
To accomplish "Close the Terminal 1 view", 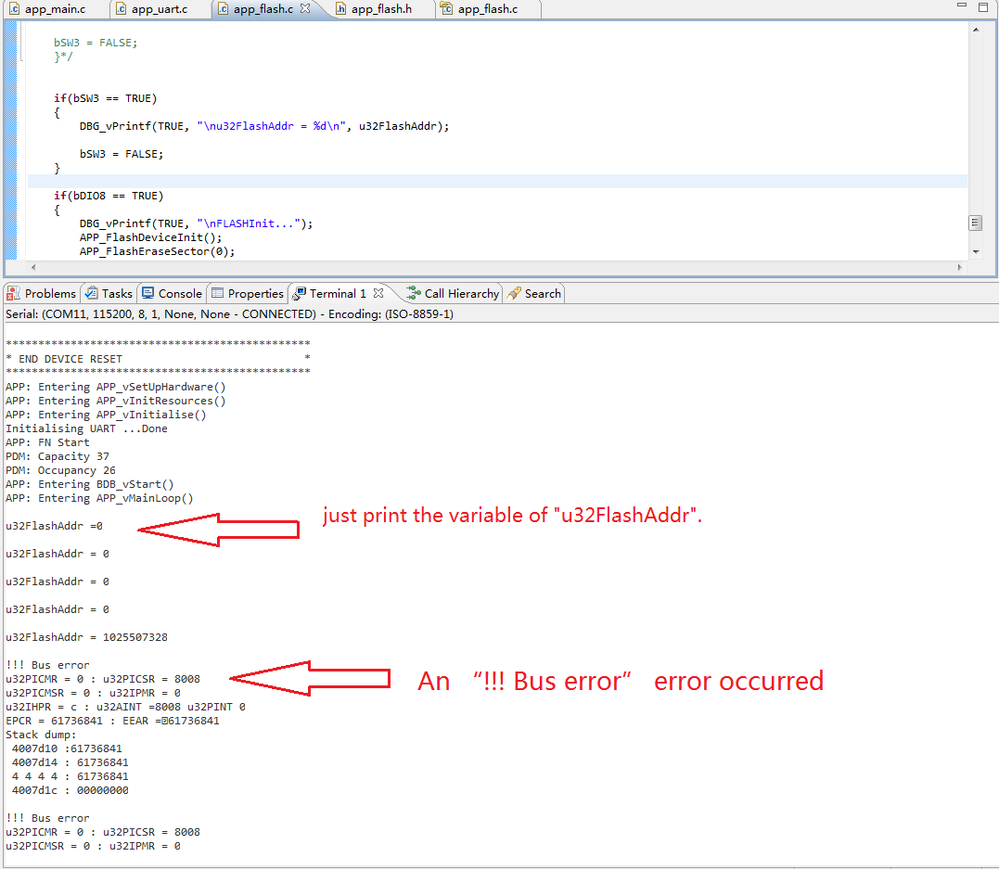I will pyautogui.click(x=378, y=293).
